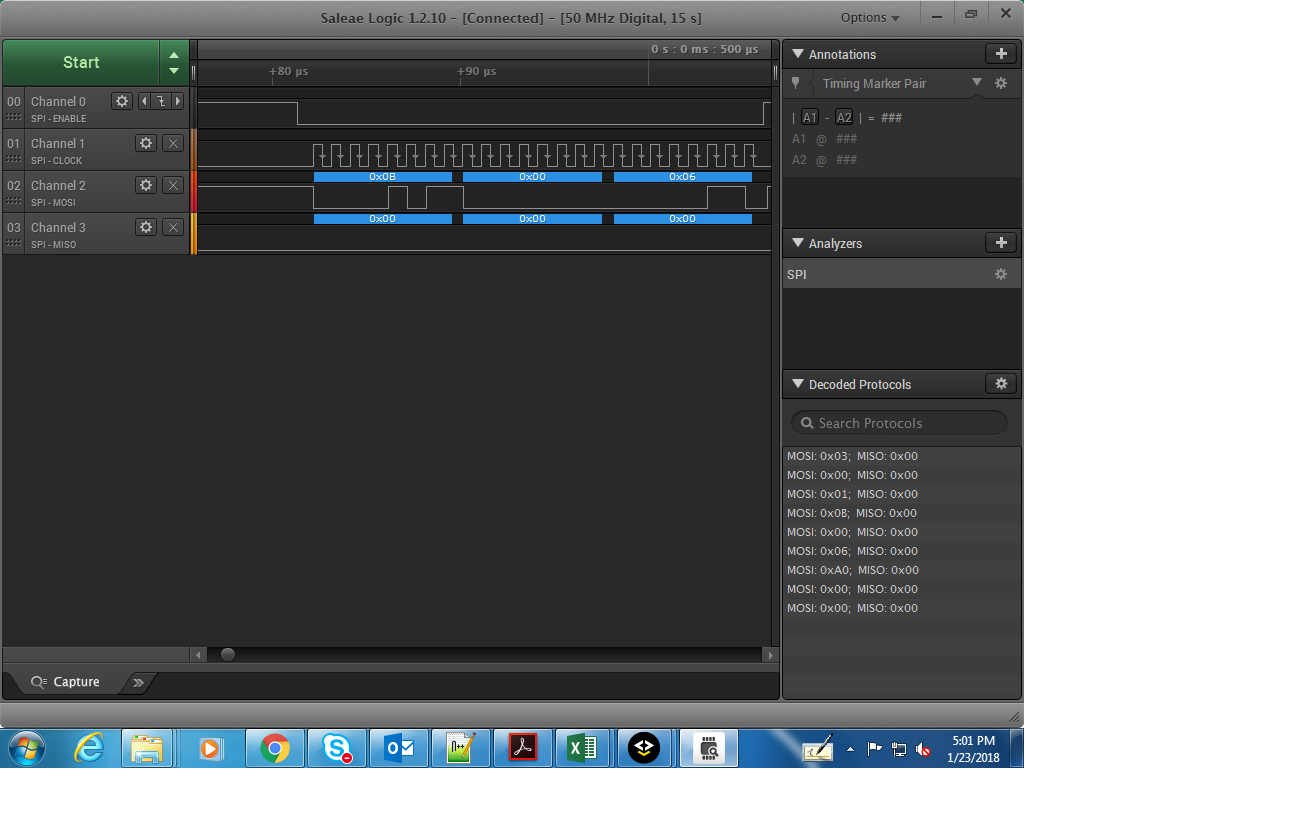This screenshot has width=1303, height=836.
Task: Open Decoded Protocols gear settings
Action: pos(1001,384)
